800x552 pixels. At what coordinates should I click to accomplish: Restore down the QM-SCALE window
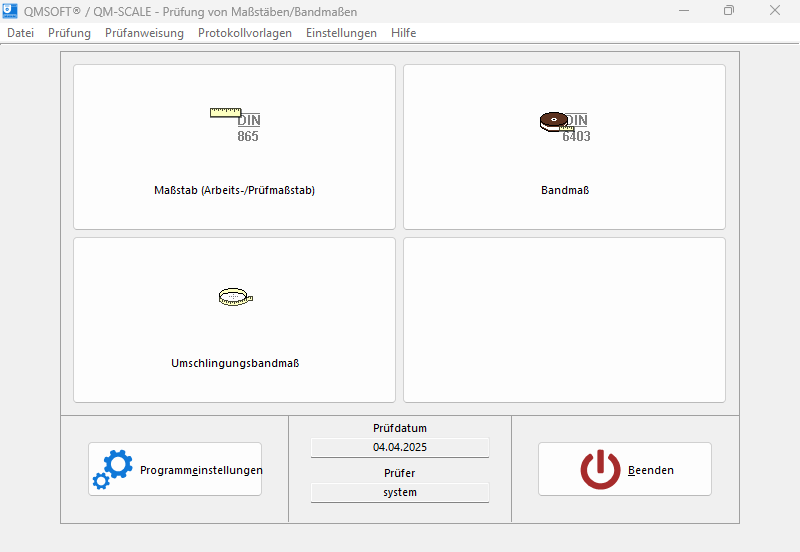pos(729,11)
